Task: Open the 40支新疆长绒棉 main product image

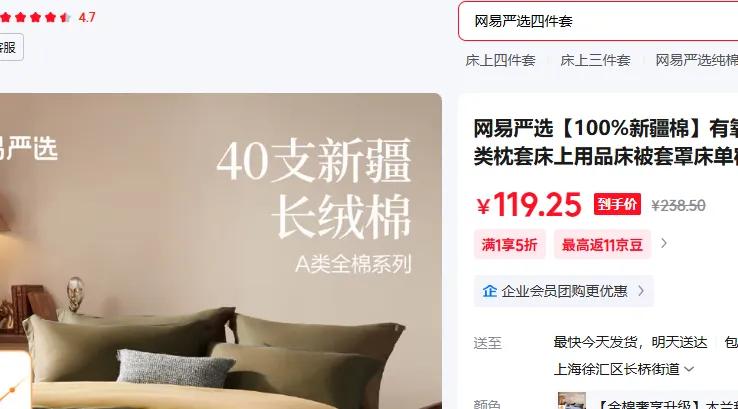Action: tap(221, 251)
